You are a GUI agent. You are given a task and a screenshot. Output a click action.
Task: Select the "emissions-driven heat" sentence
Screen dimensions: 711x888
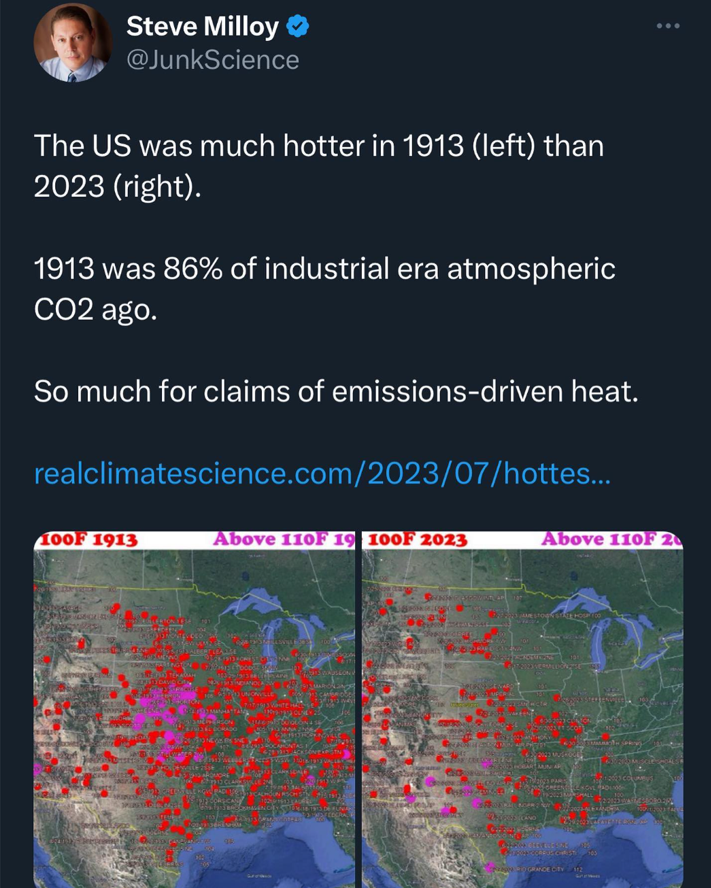(x=335, y=391)
